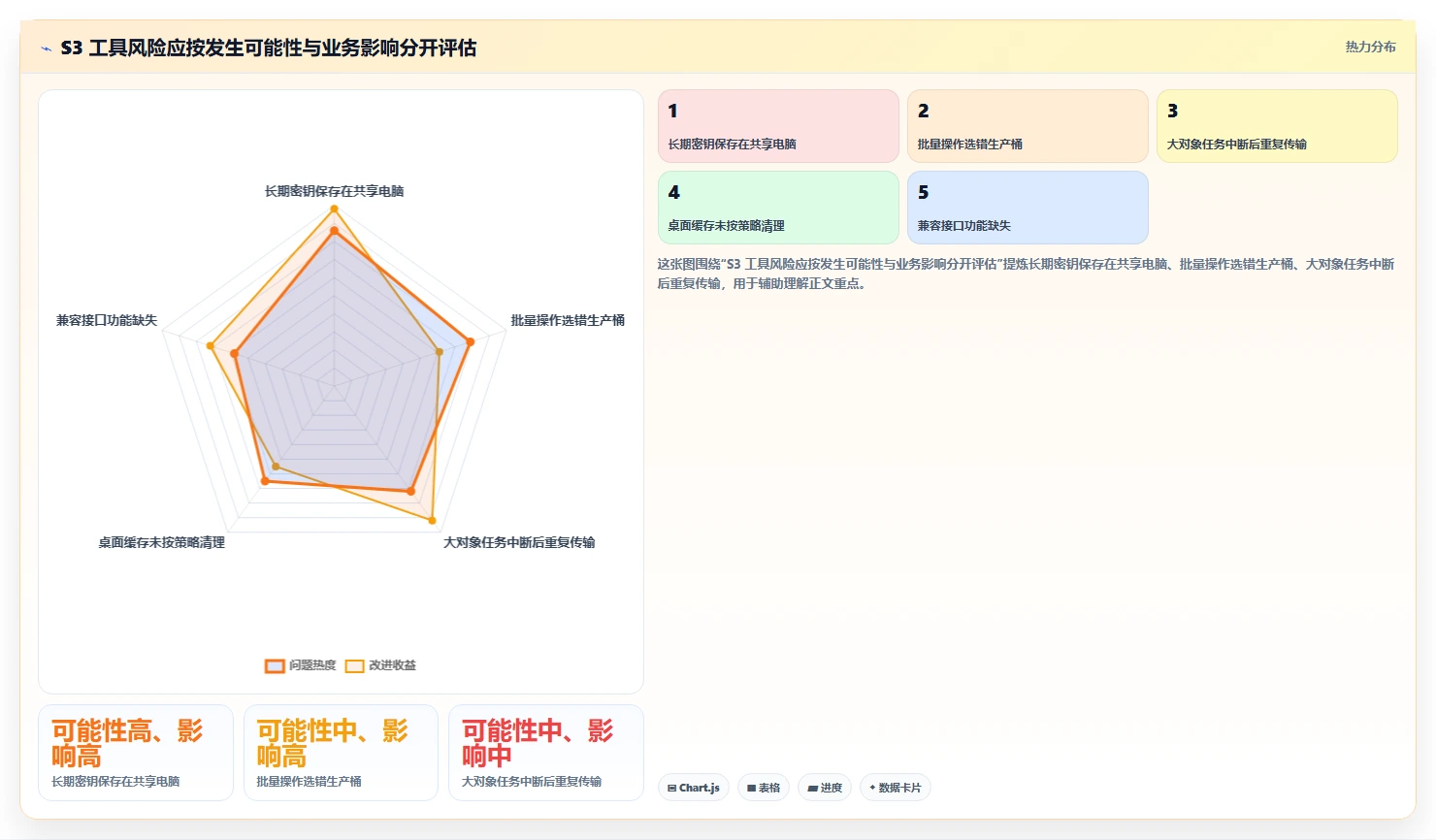Screen dimensions: 1436x840
Task: Select card 5 兼容接口功能缺失
Action: pyautogui.click(x=1028, y=208)
